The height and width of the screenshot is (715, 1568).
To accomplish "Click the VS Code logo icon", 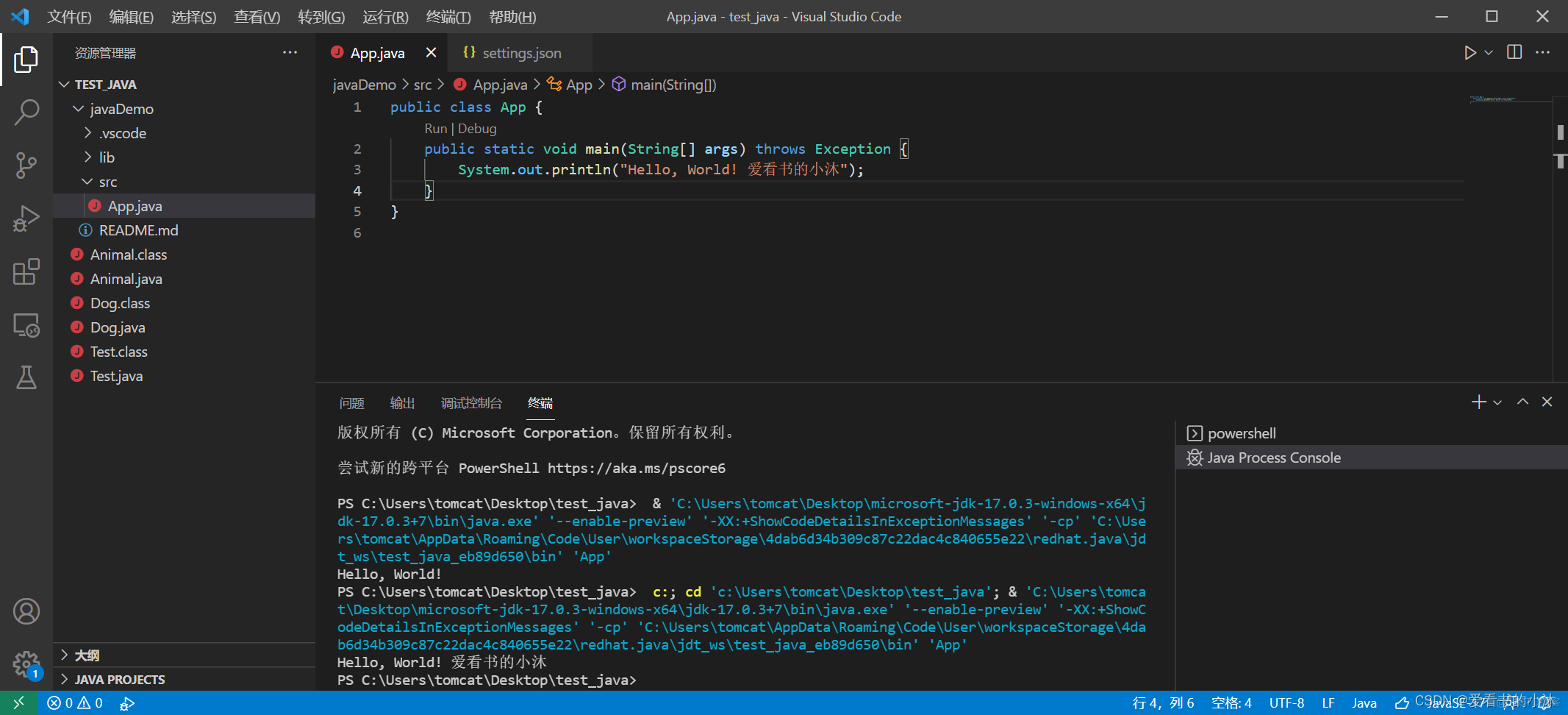I will 20,16.
